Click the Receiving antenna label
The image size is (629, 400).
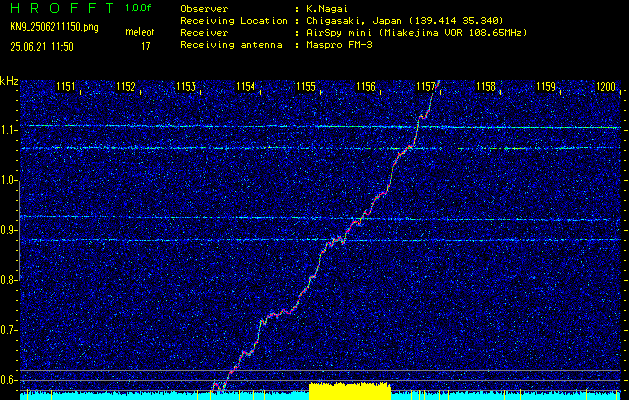pyautogui.click(x=231, y=45)
